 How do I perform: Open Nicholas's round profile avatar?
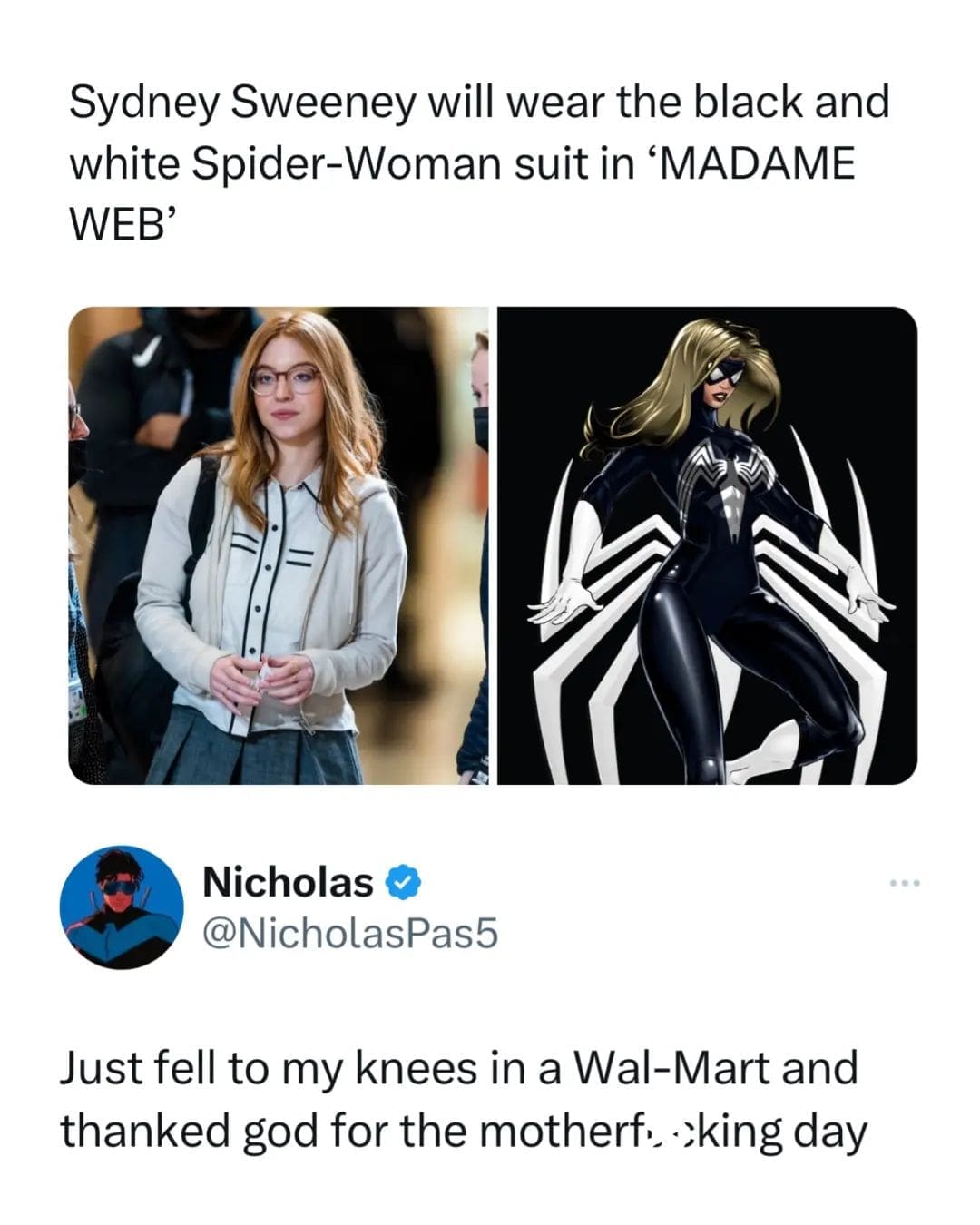coord(122,908)
